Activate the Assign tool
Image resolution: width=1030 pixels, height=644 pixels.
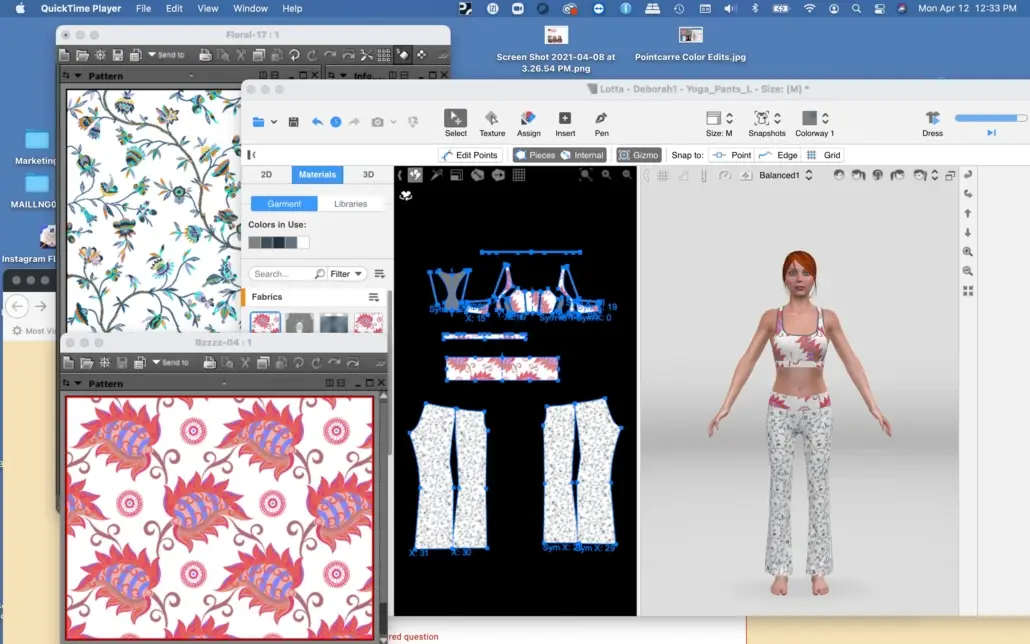click(529, 119)
